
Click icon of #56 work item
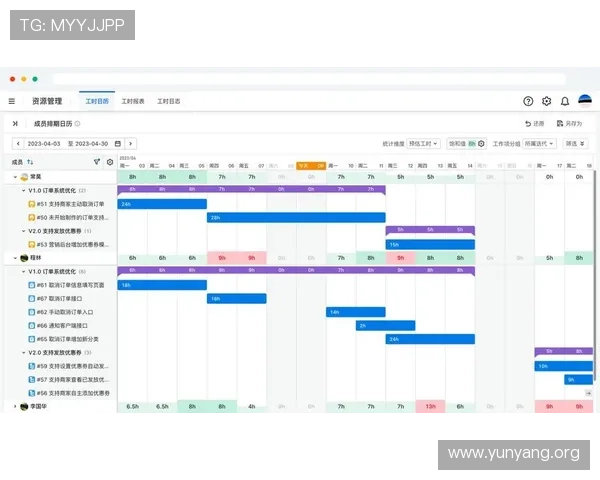click(32, 393)
